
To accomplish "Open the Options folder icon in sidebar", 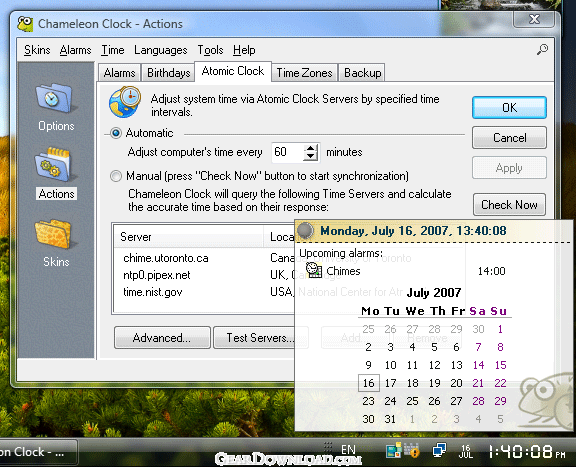I will [56, 98].
